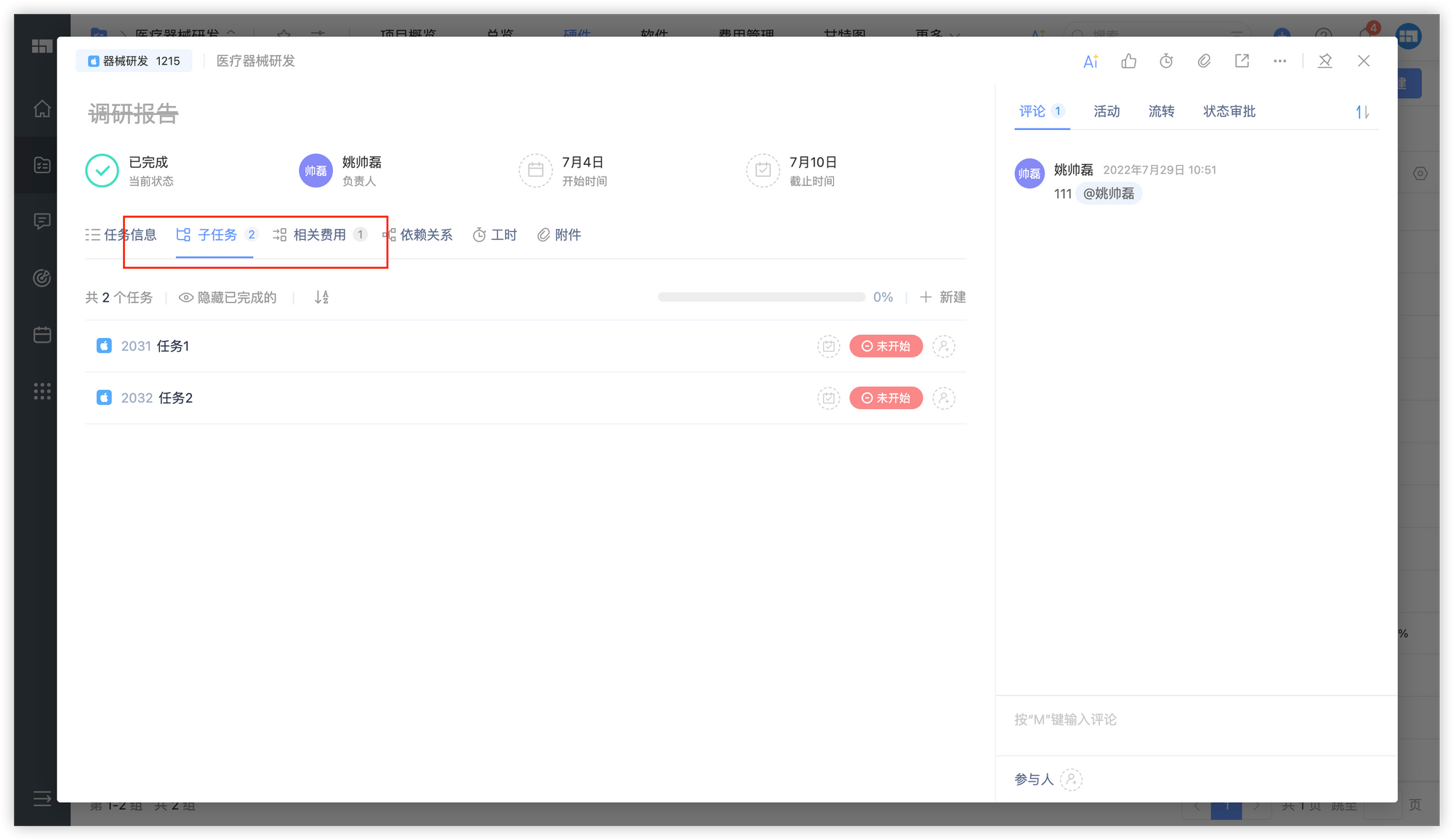The height and width of the screenshot is (840, 1454).
Task: Toggle 隐藏已完成的 visibility option
Action: point(228,297)
